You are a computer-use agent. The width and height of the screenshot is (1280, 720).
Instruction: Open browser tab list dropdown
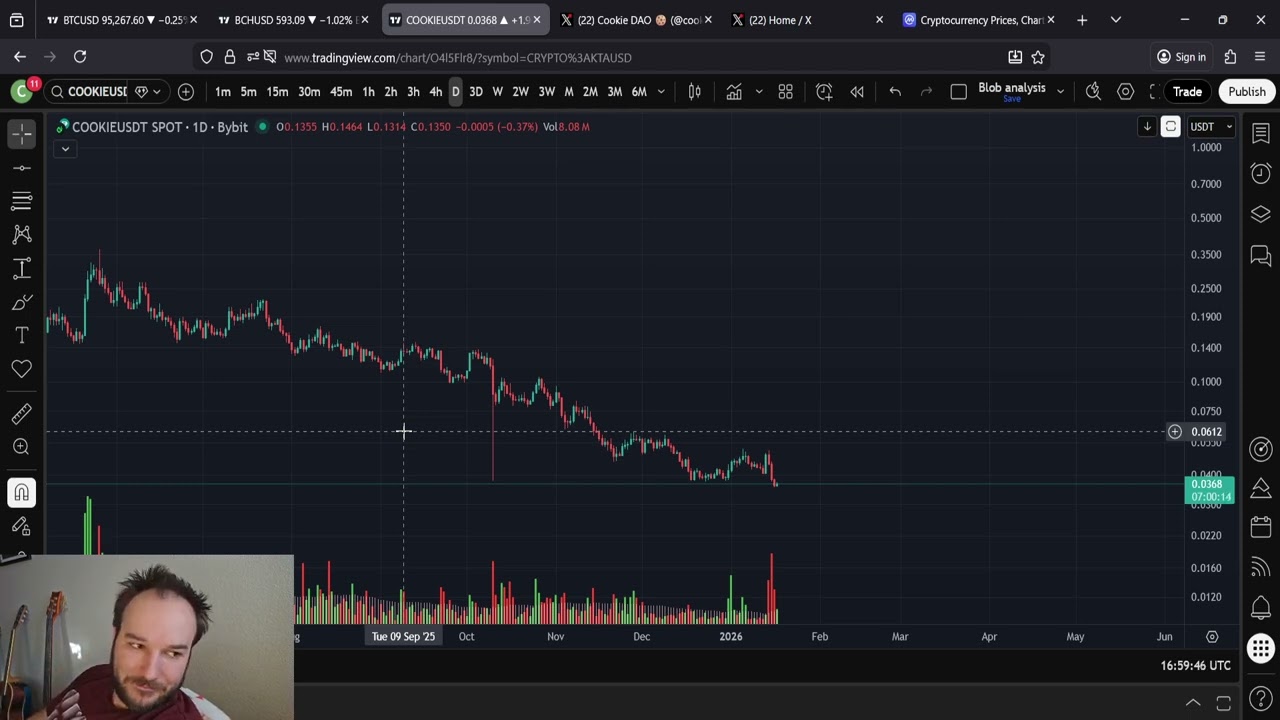1116,20
